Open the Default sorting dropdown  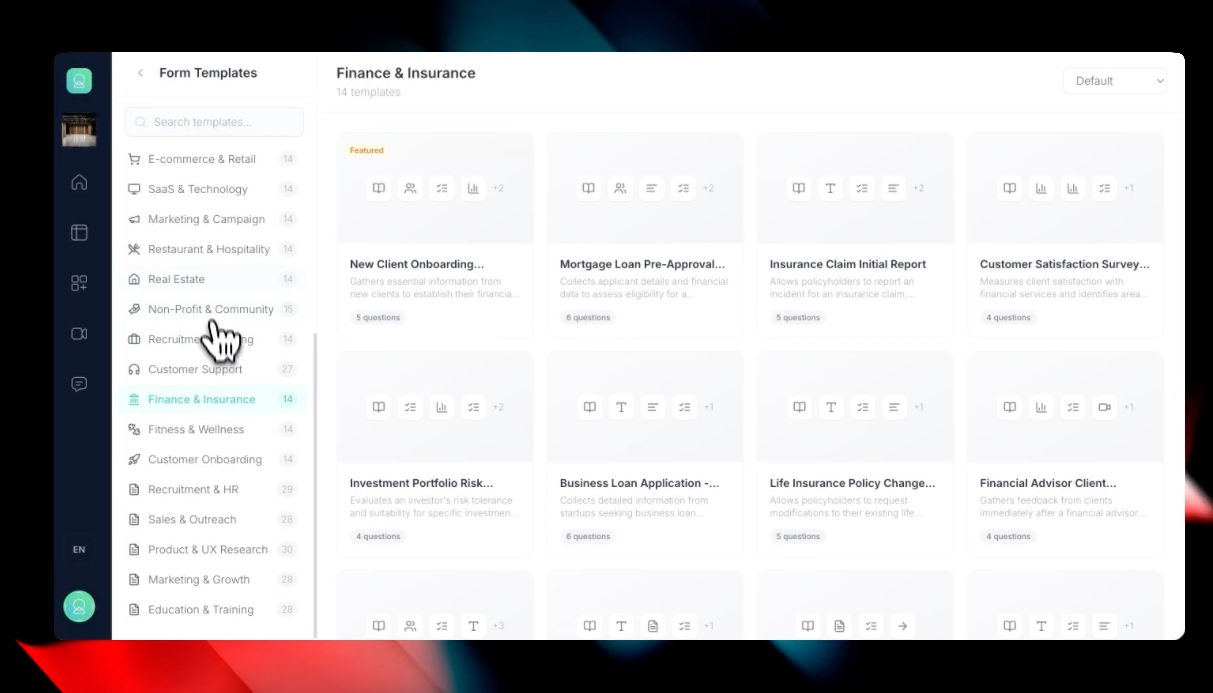click(1114, 80)
